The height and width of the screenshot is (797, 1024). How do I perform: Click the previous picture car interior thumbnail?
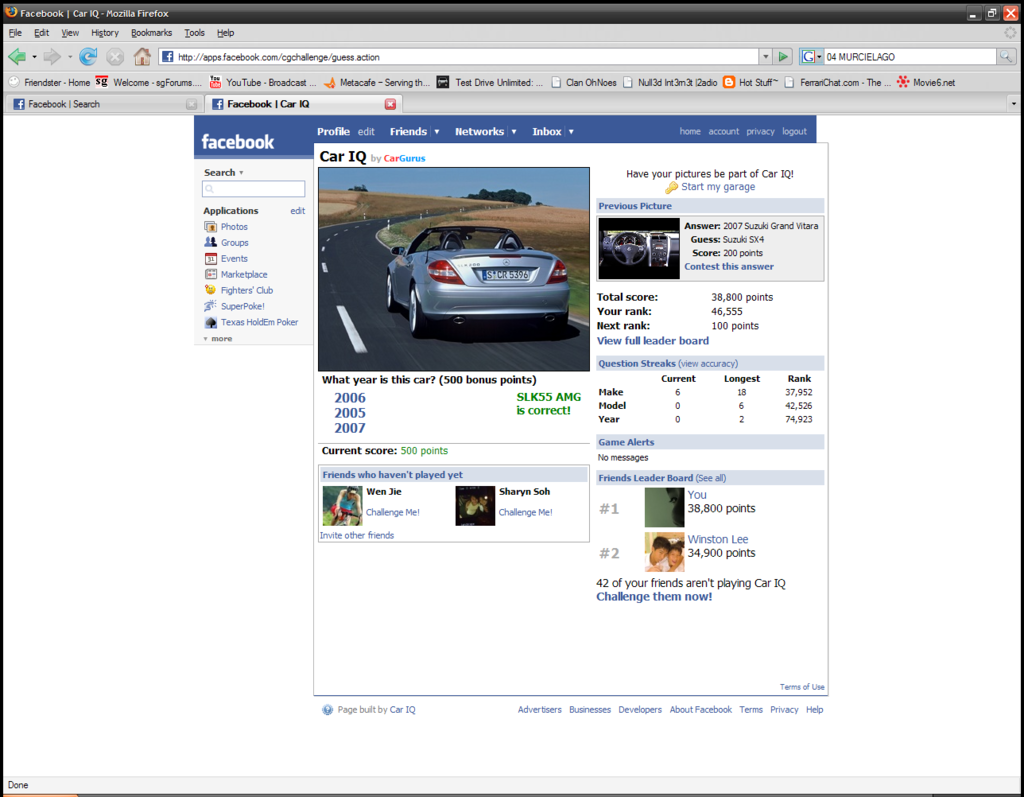coord(638,248)
